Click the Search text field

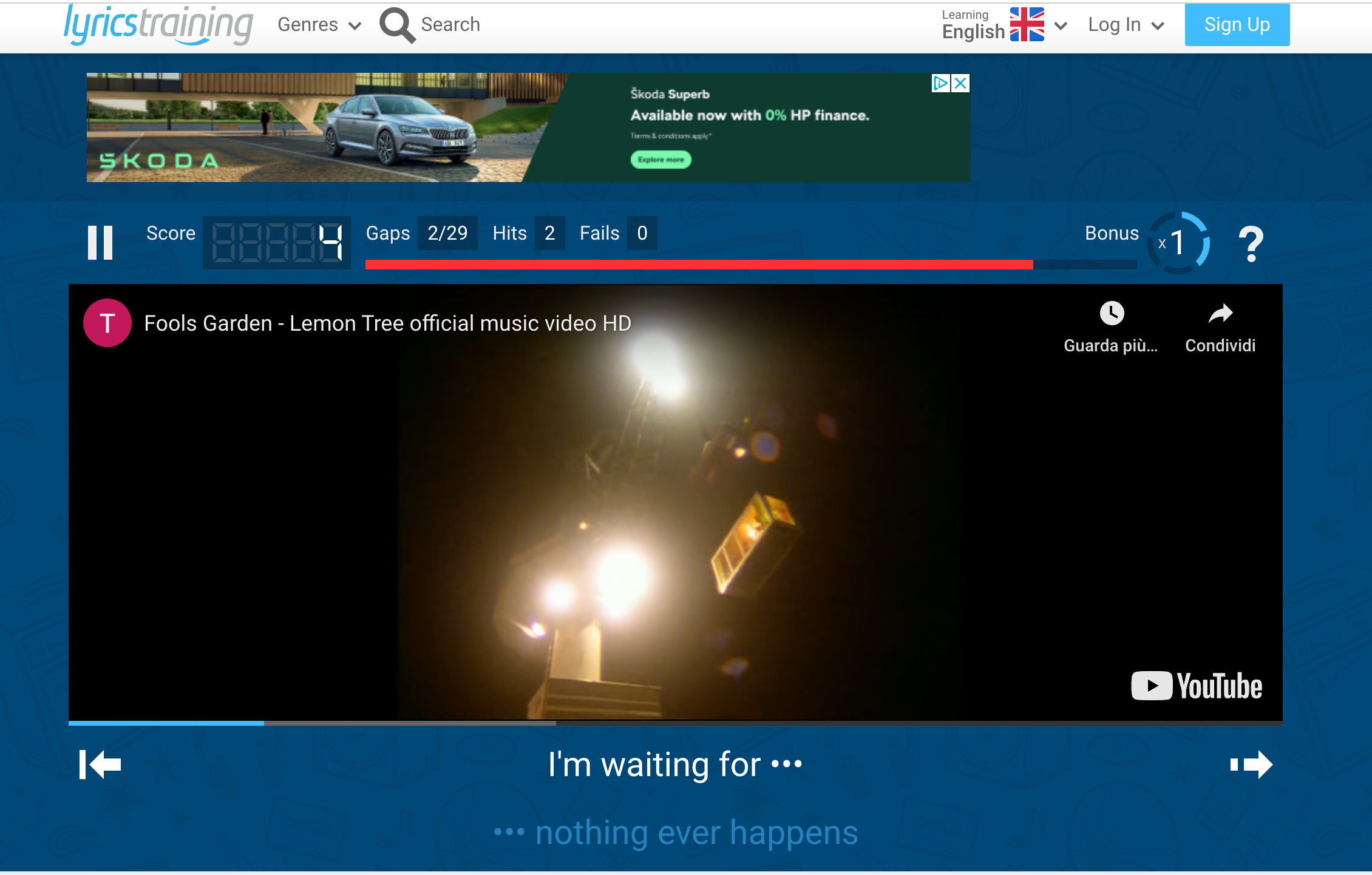pyautogui.click(x=450, y=25)
